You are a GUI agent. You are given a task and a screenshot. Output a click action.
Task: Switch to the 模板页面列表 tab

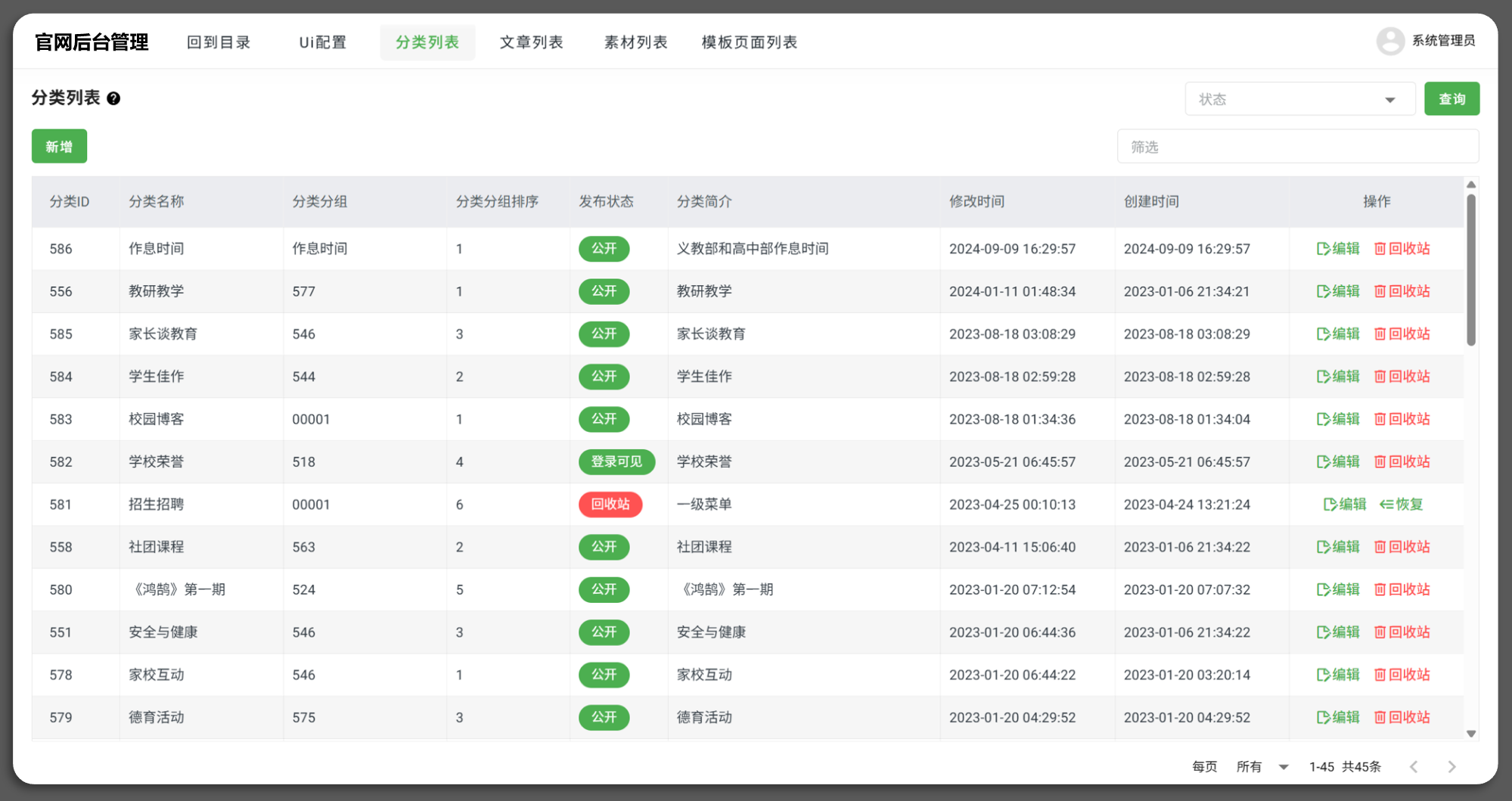coord(749,42)
